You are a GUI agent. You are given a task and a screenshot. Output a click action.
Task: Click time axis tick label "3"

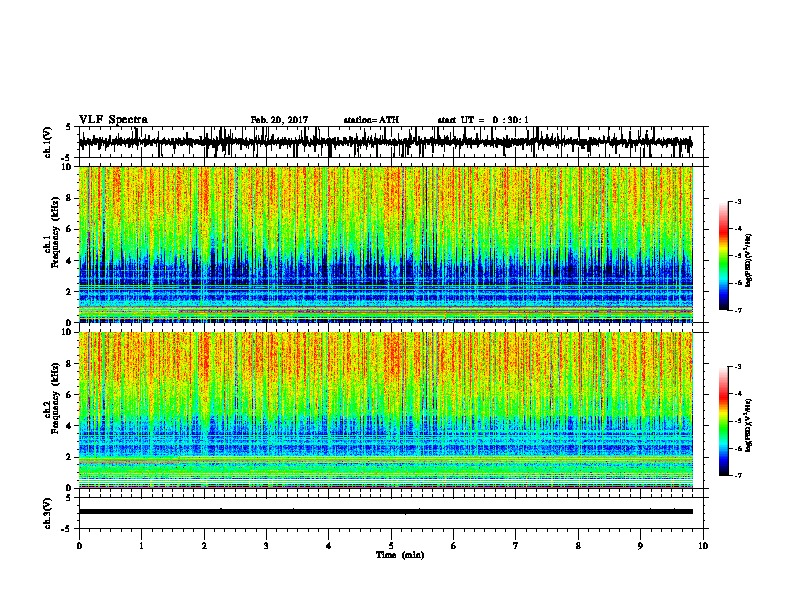[x=266, y=546]
